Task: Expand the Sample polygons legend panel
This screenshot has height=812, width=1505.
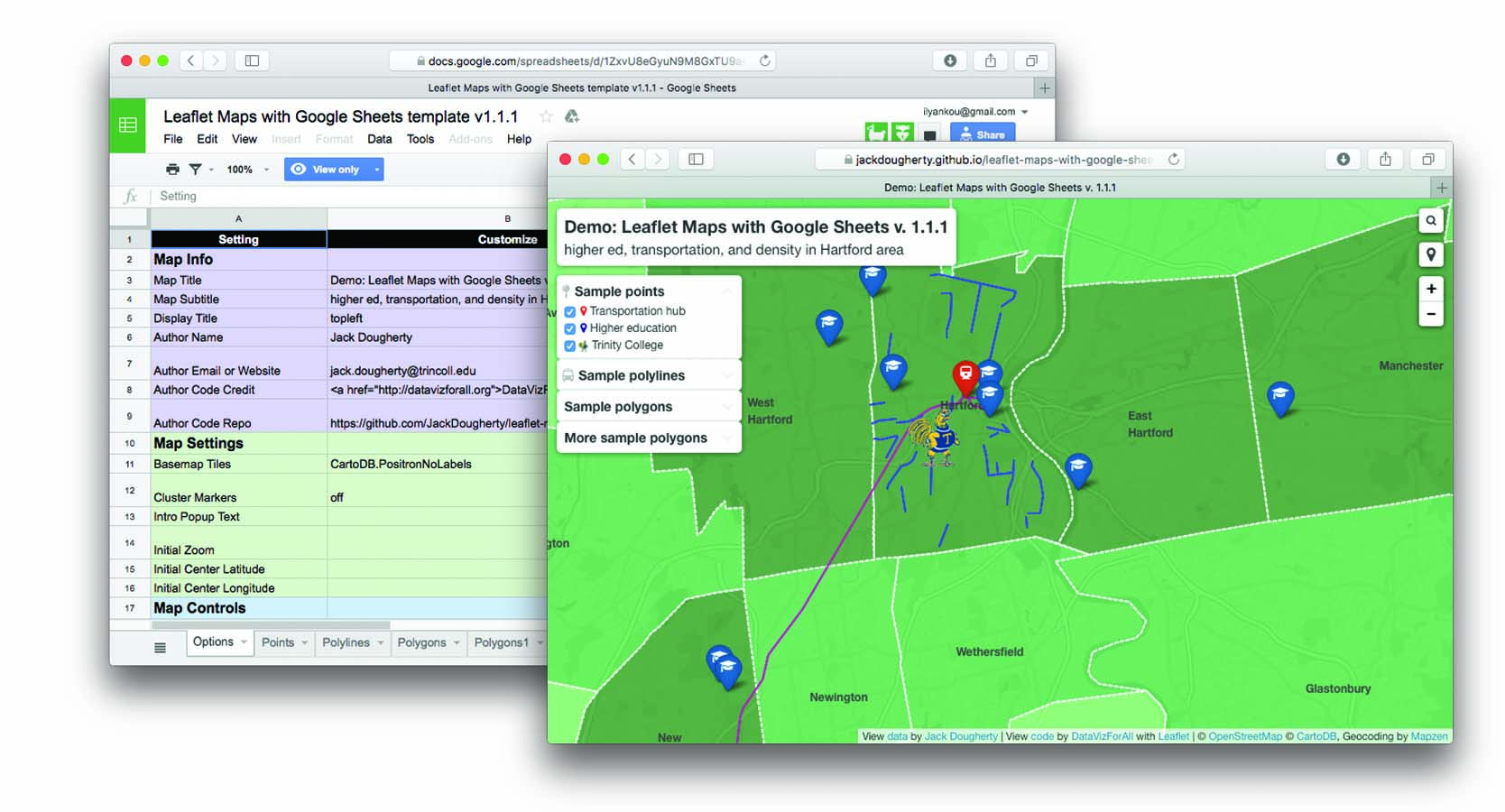Action: click(x=649, y=407)
